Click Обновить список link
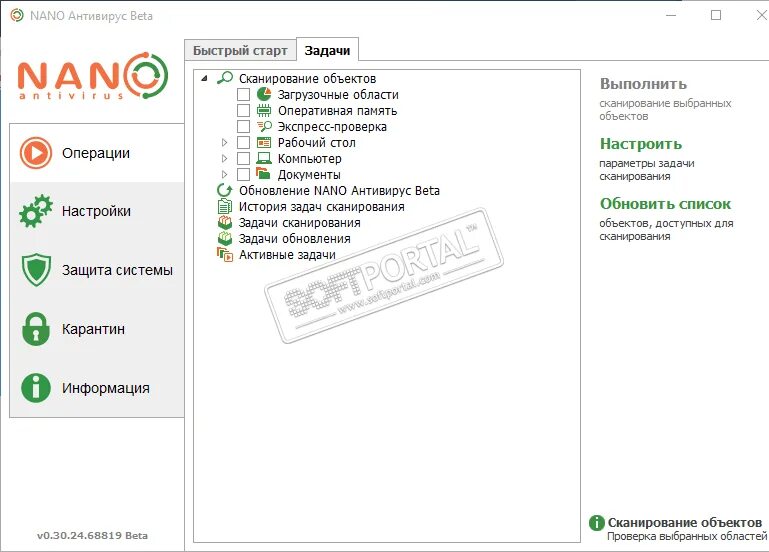The image size is (769, 552). (x=665, y=203)
